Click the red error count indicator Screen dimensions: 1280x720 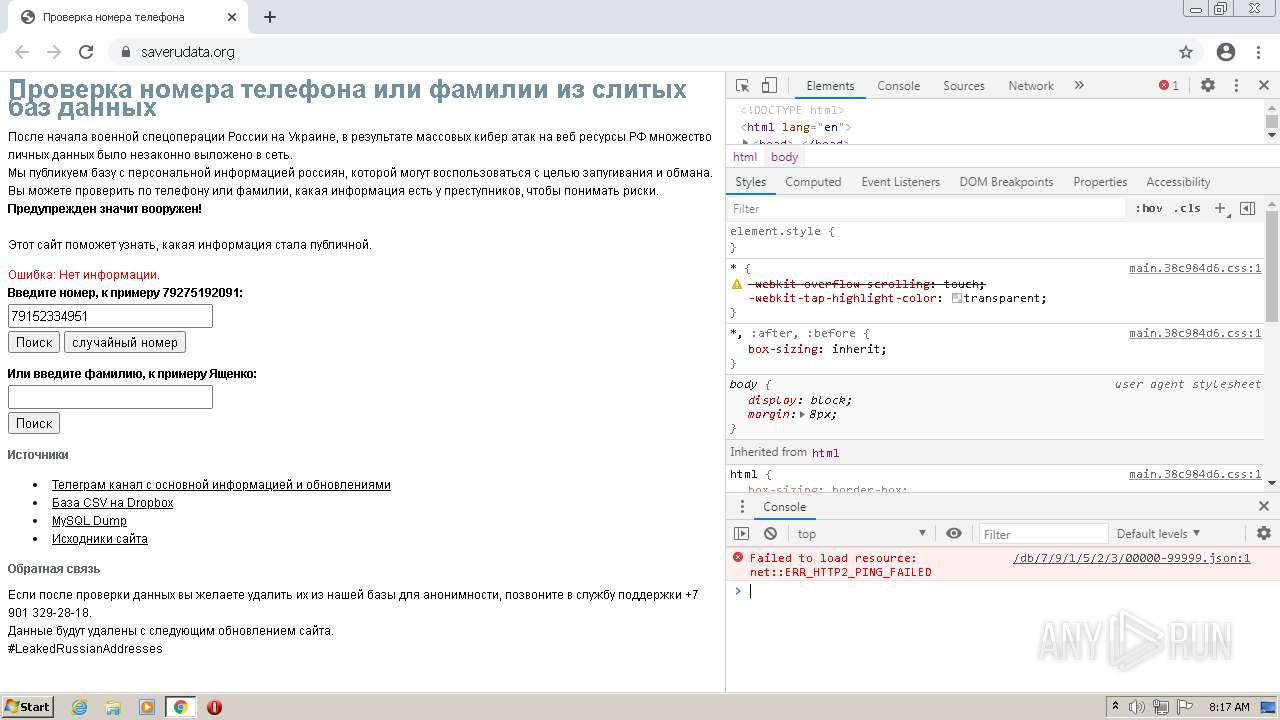point(1169,86)
